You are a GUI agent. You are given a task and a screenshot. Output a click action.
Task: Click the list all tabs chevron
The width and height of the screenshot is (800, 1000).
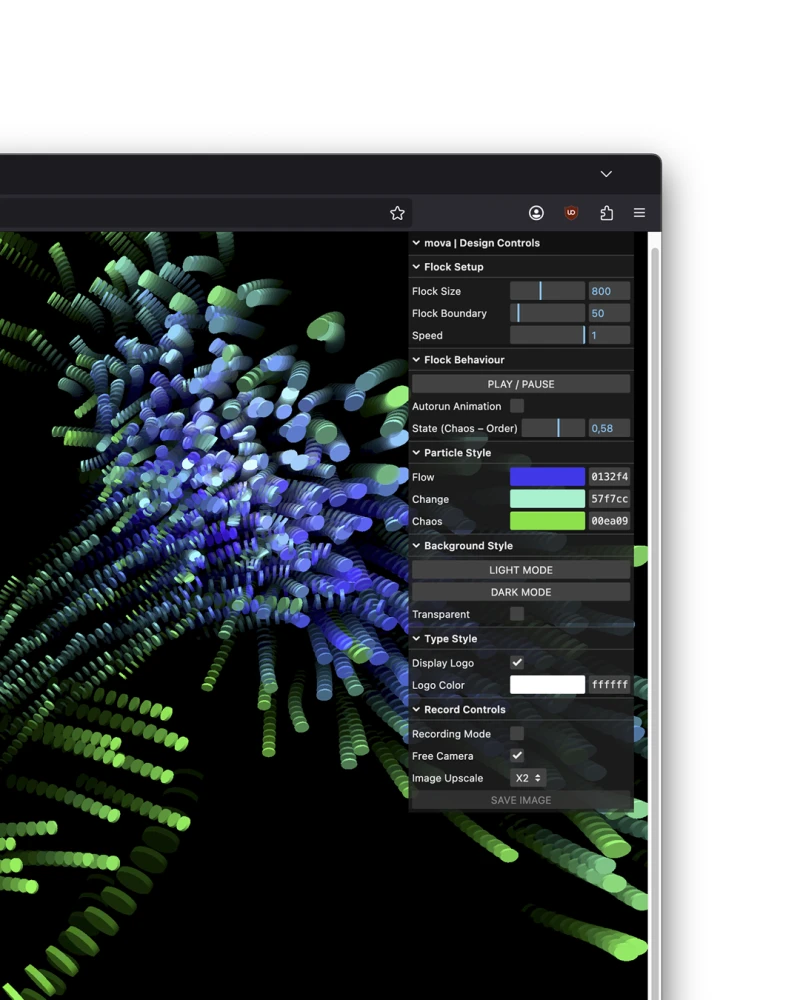pyautogui.click(x=606, y=174)
